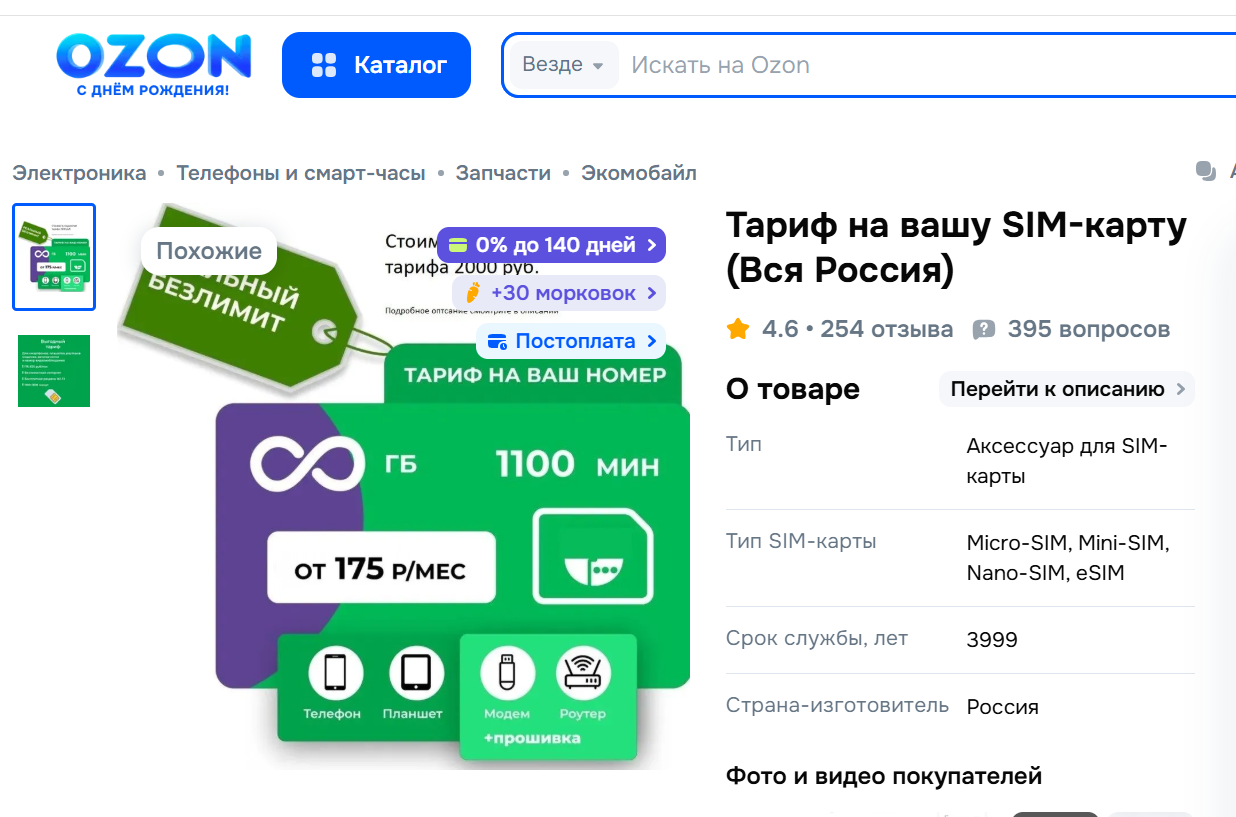The height and width of the screenshot is (817, 1236).
Task: Expand the Везде search scope dropdown
Action: (x=563, y=65)
